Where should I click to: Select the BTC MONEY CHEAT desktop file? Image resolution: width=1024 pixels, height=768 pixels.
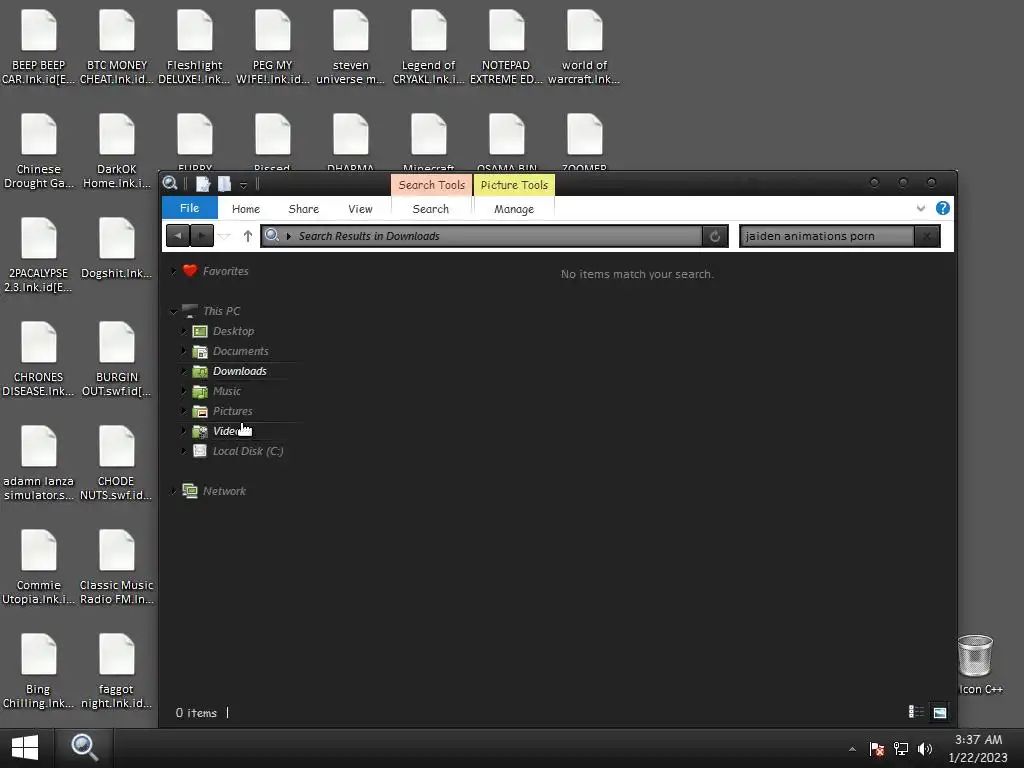[117, 47]
